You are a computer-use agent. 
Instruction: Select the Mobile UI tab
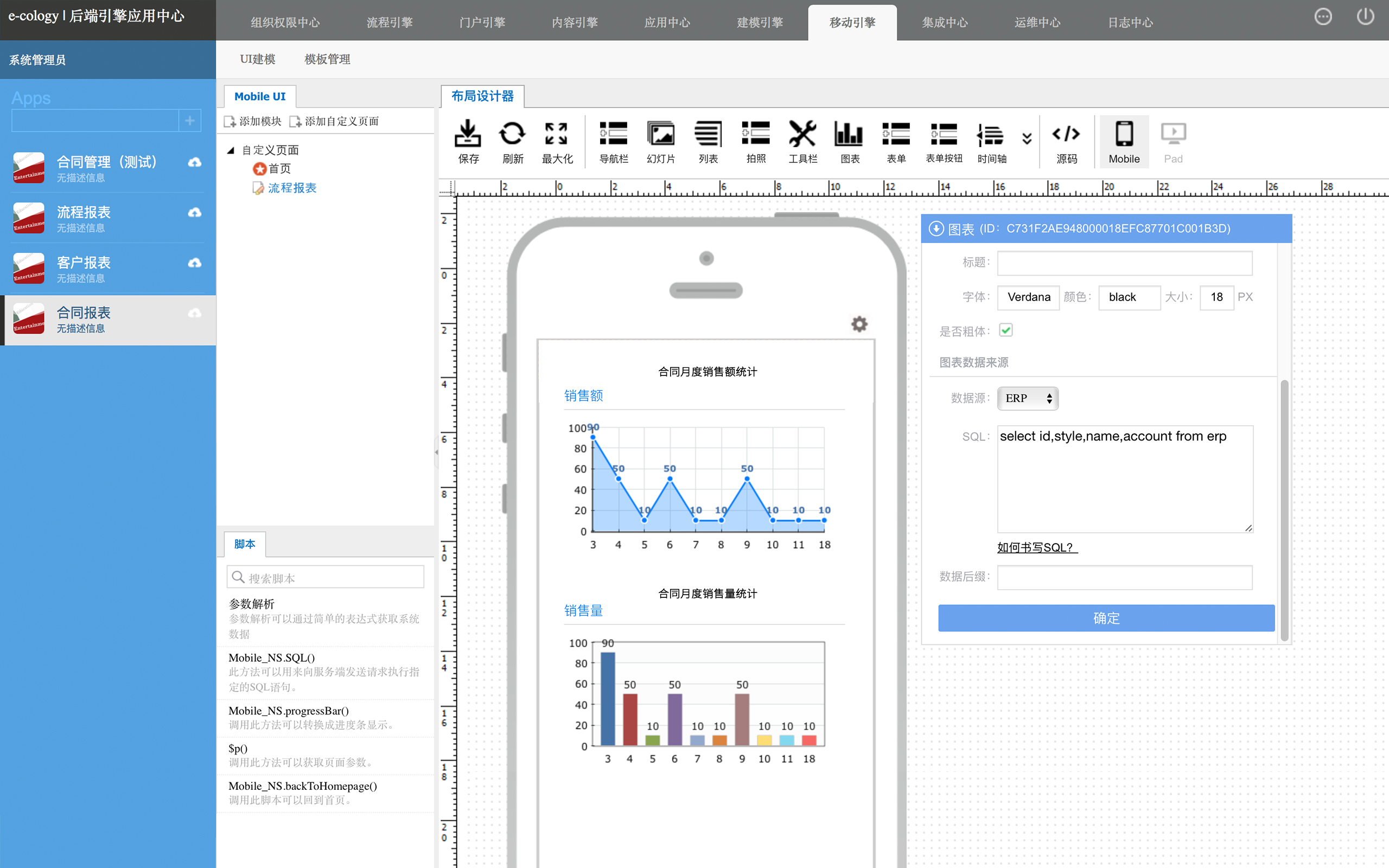[259, 97]
